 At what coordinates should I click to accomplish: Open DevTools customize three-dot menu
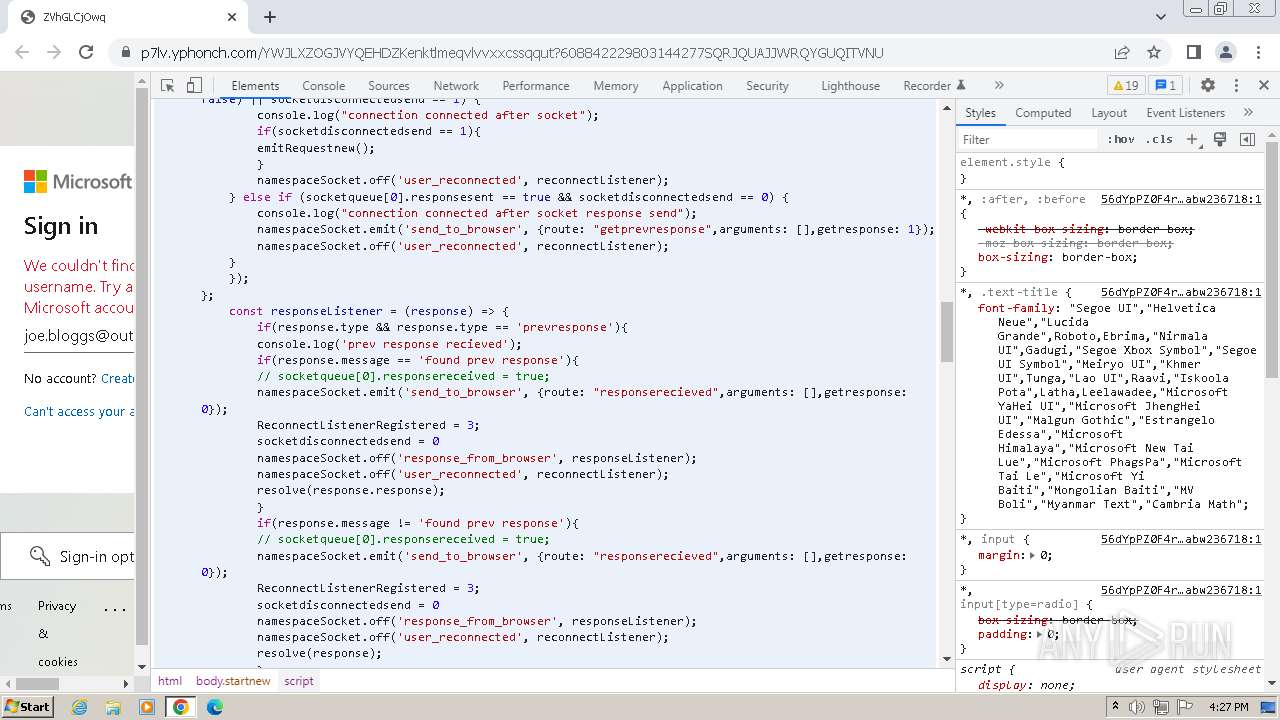[x=1236, y=86]
